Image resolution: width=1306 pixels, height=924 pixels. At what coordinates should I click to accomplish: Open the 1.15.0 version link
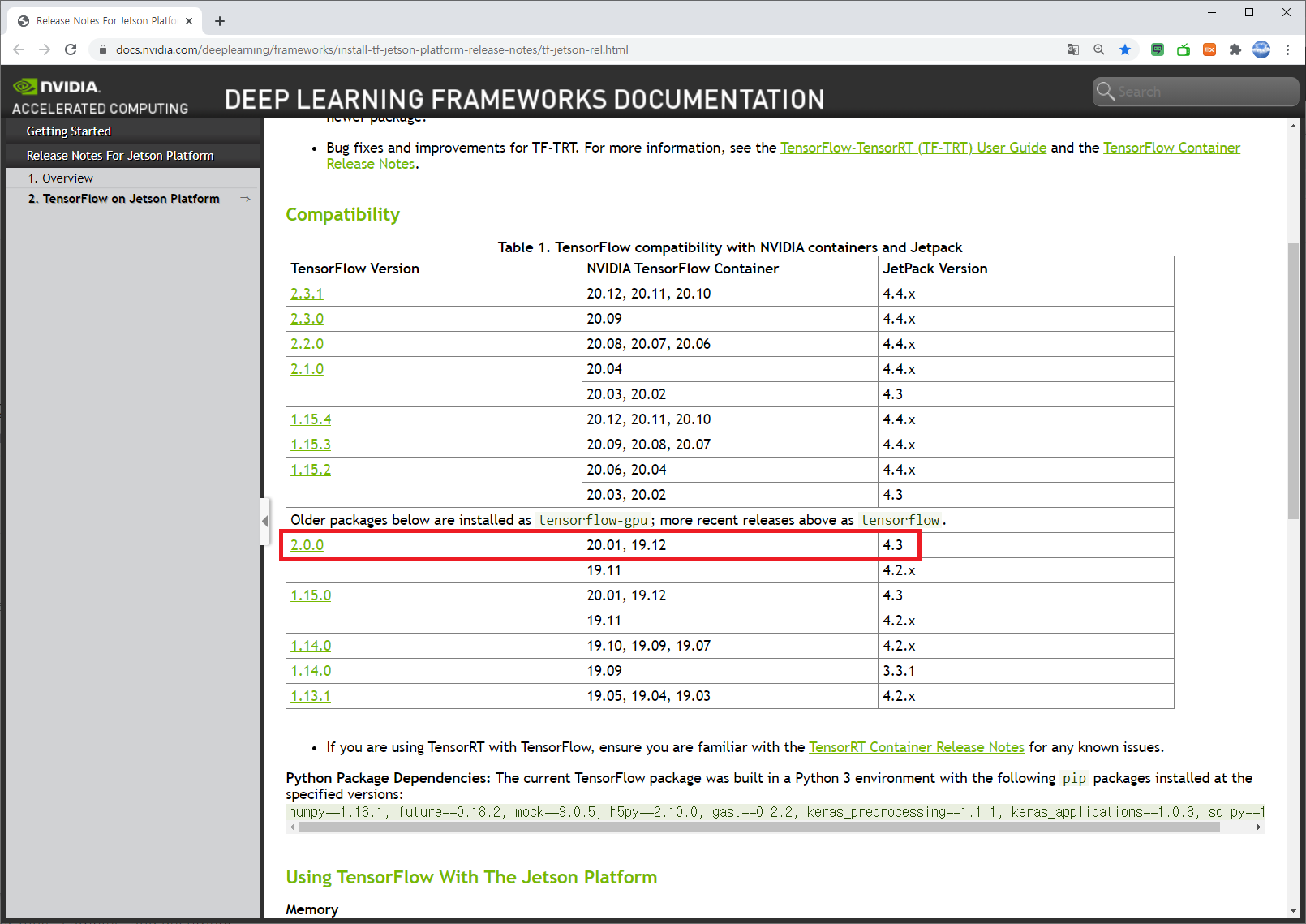click(311, 595)
